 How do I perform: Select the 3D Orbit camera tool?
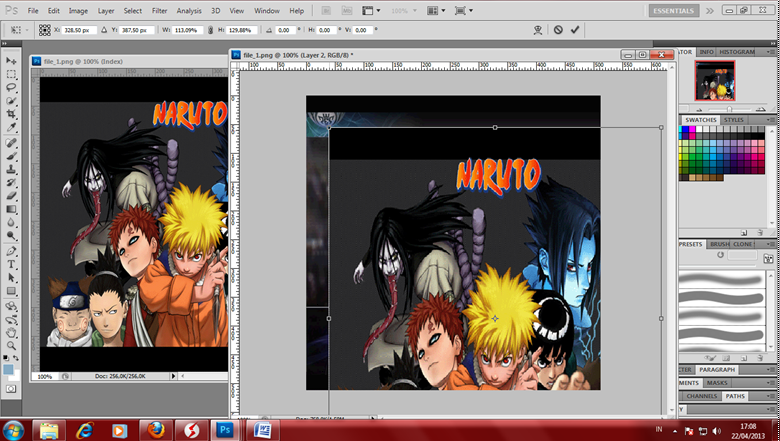pos(11,320)
